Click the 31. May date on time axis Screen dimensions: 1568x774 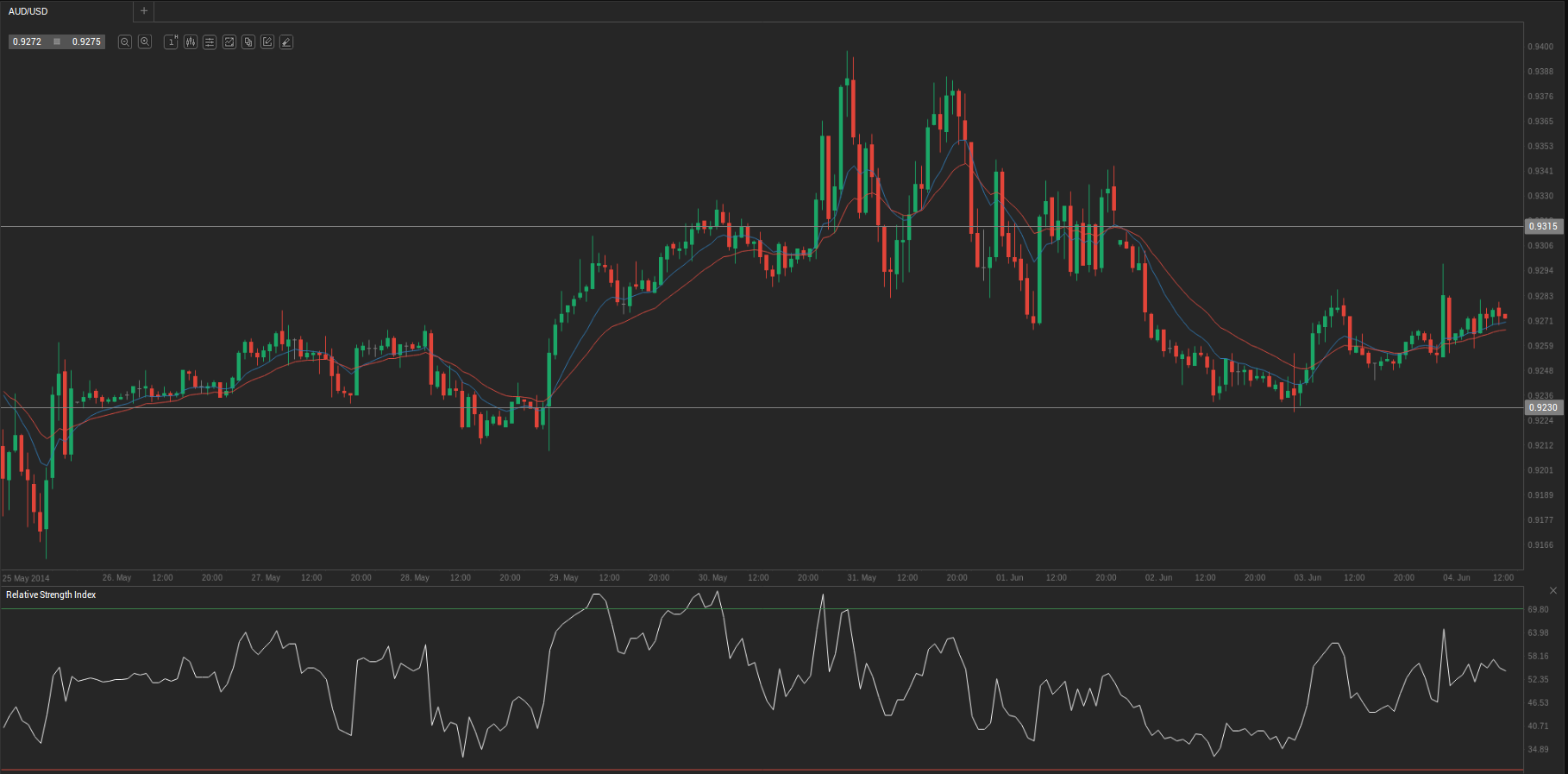pyautogui.click(x=861, y=577)
